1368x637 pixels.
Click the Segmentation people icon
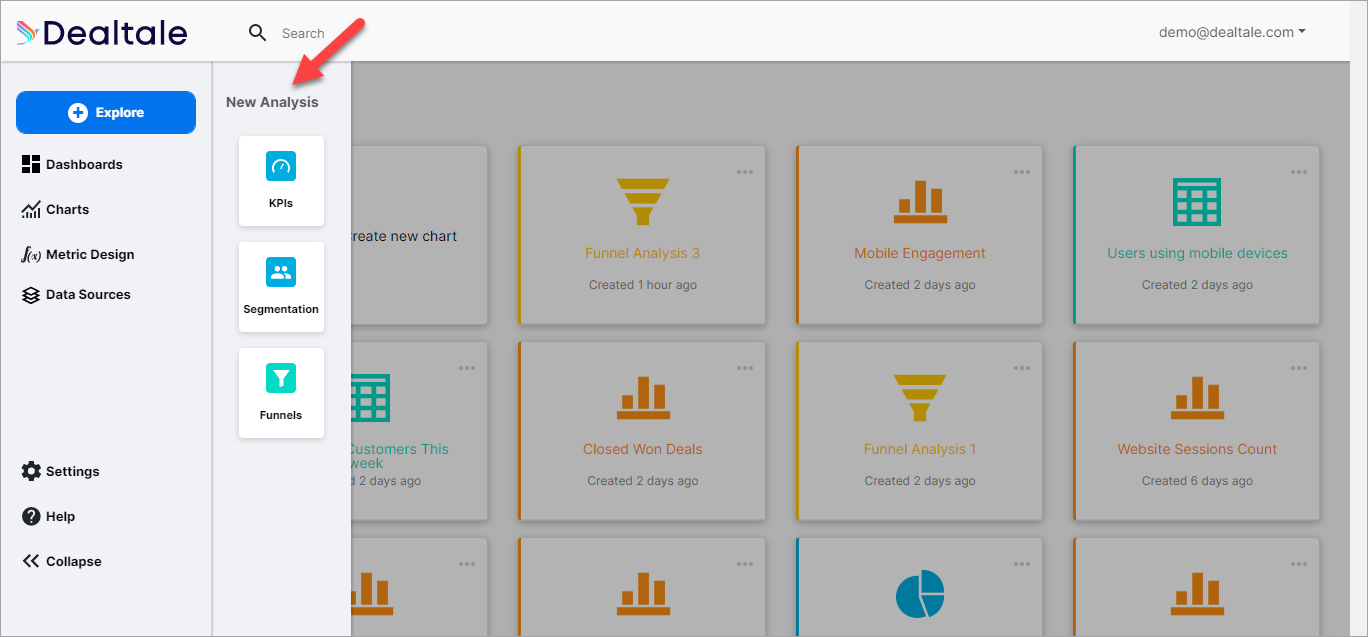281,272
